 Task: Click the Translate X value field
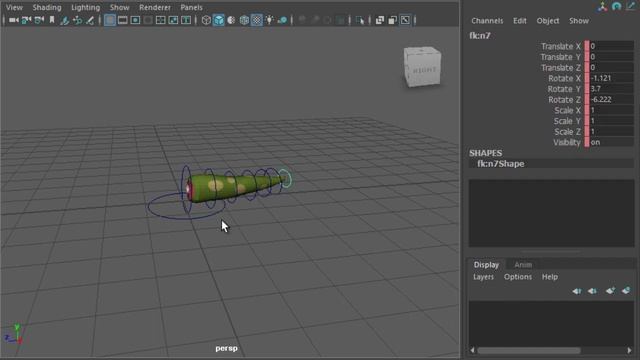pos(611,46)
